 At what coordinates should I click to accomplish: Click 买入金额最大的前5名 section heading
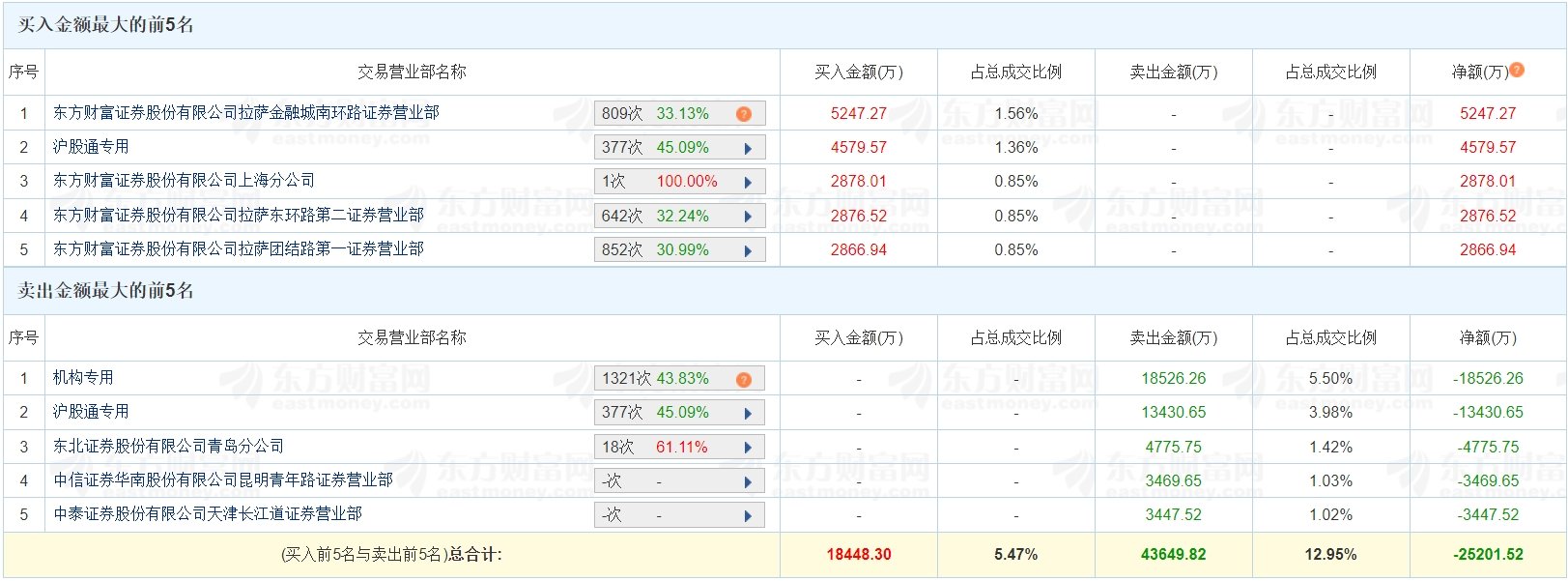coord(106,25)
